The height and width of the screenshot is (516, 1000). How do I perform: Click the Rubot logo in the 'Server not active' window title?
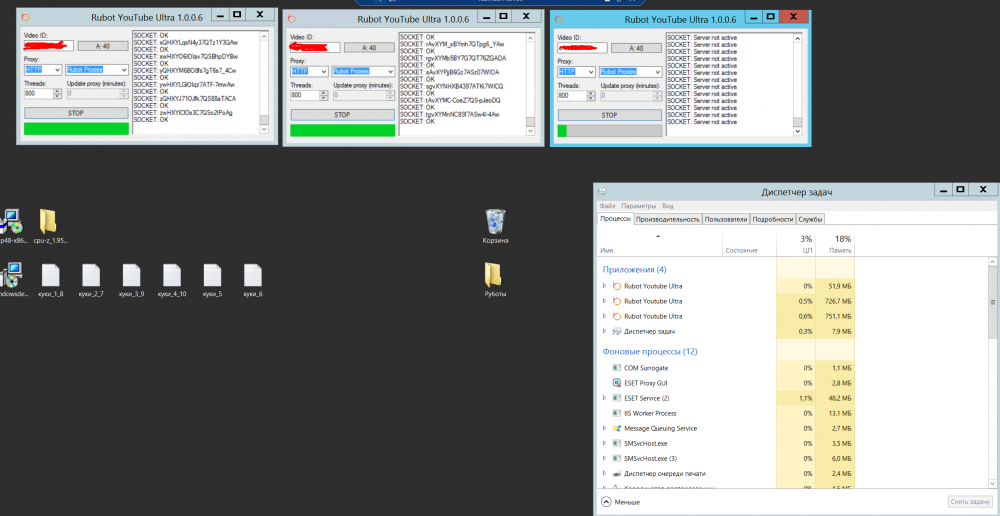560,18
